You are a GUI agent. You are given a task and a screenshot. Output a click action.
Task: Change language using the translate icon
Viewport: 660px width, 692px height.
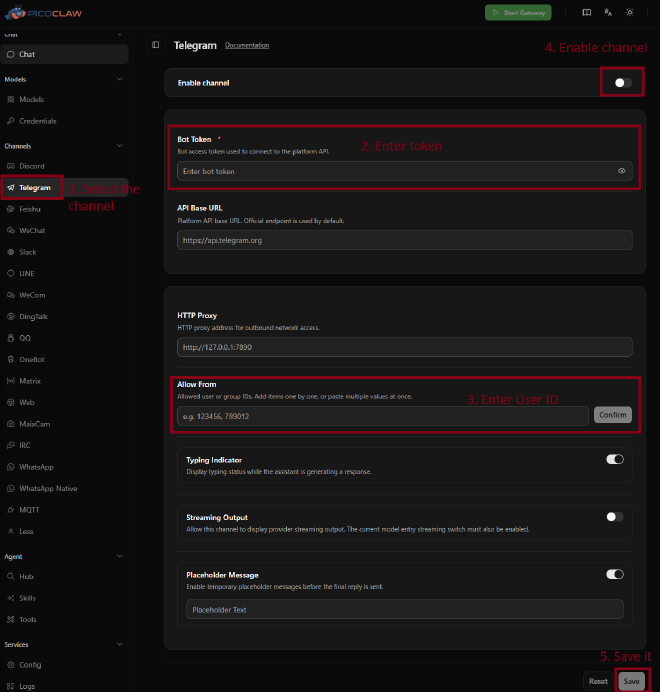pyautogui.click(x=608, y=12)
